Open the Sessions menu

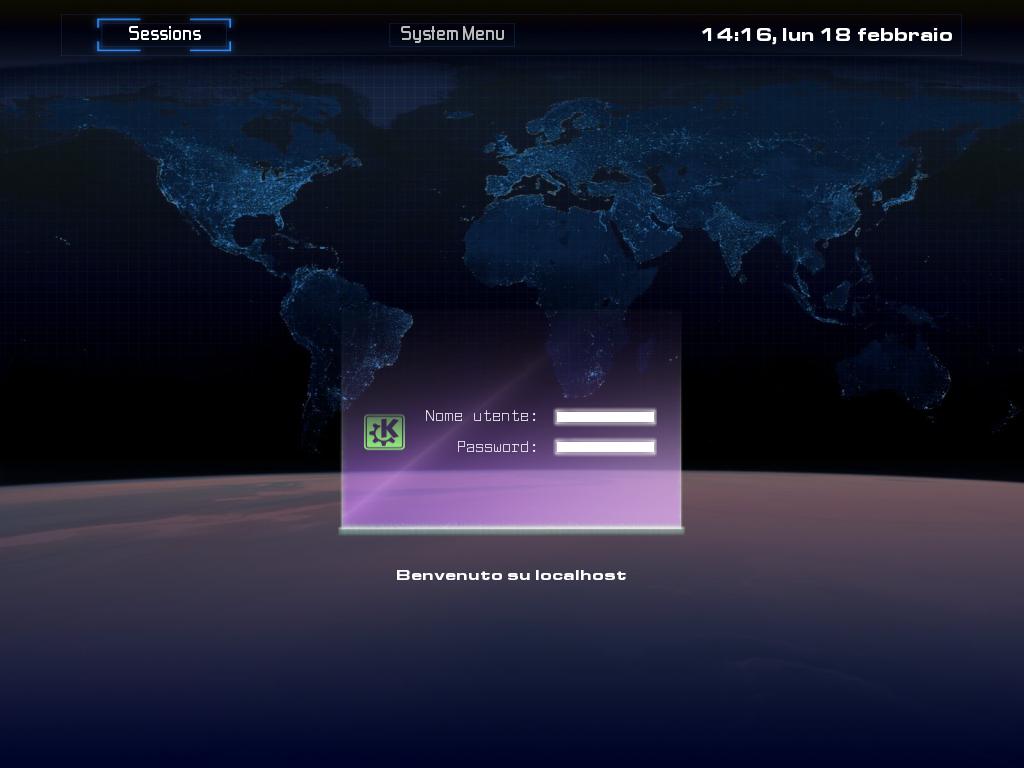click(164, 34)
